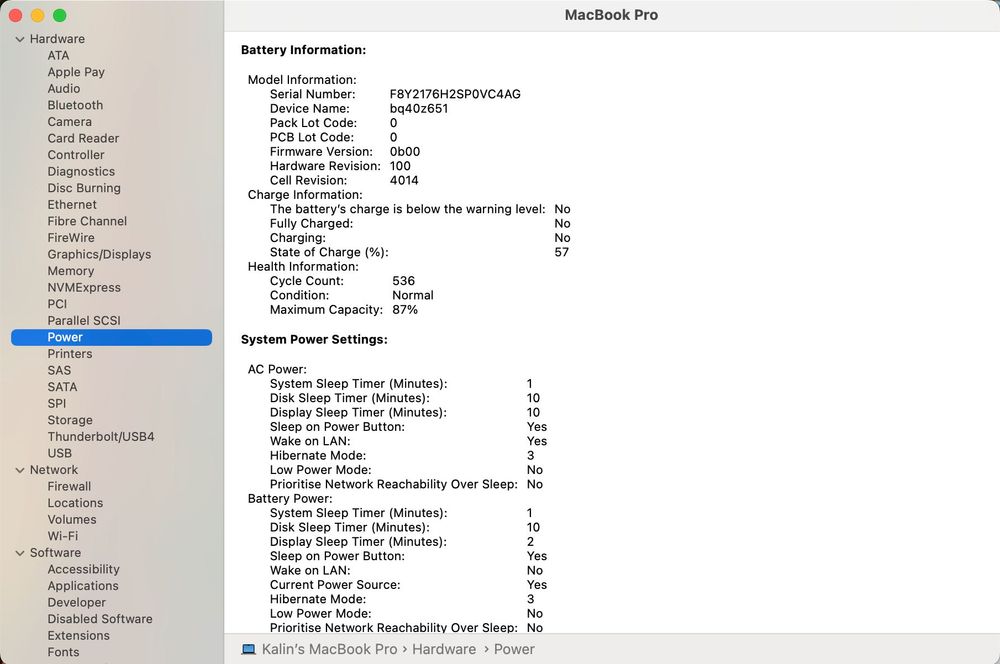Click State of Charge value 57
Image resolution: width=1000 pixels, height=664 pixels.
[x=562, y=253]
